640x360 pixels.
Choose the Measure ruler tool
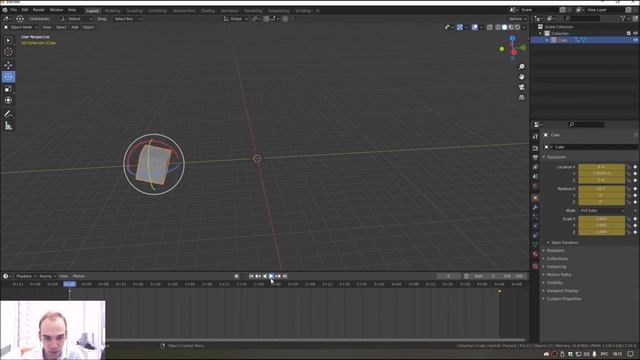[x=8, y=126]
